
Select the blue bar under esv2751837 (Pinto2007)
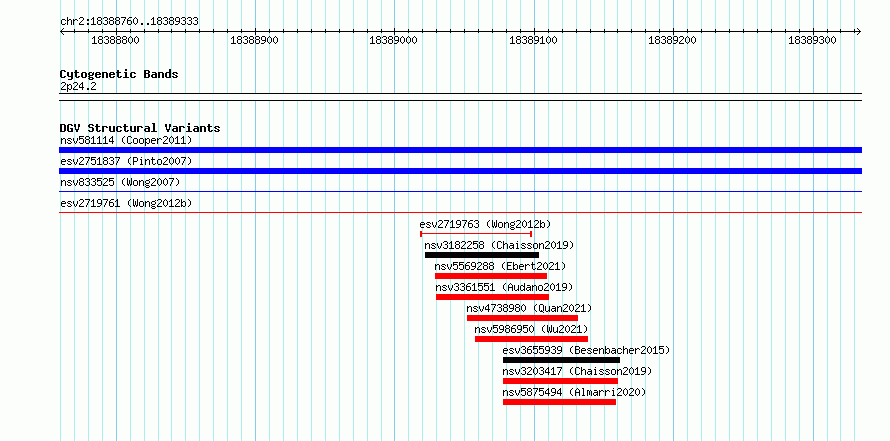tap(460, 171)
